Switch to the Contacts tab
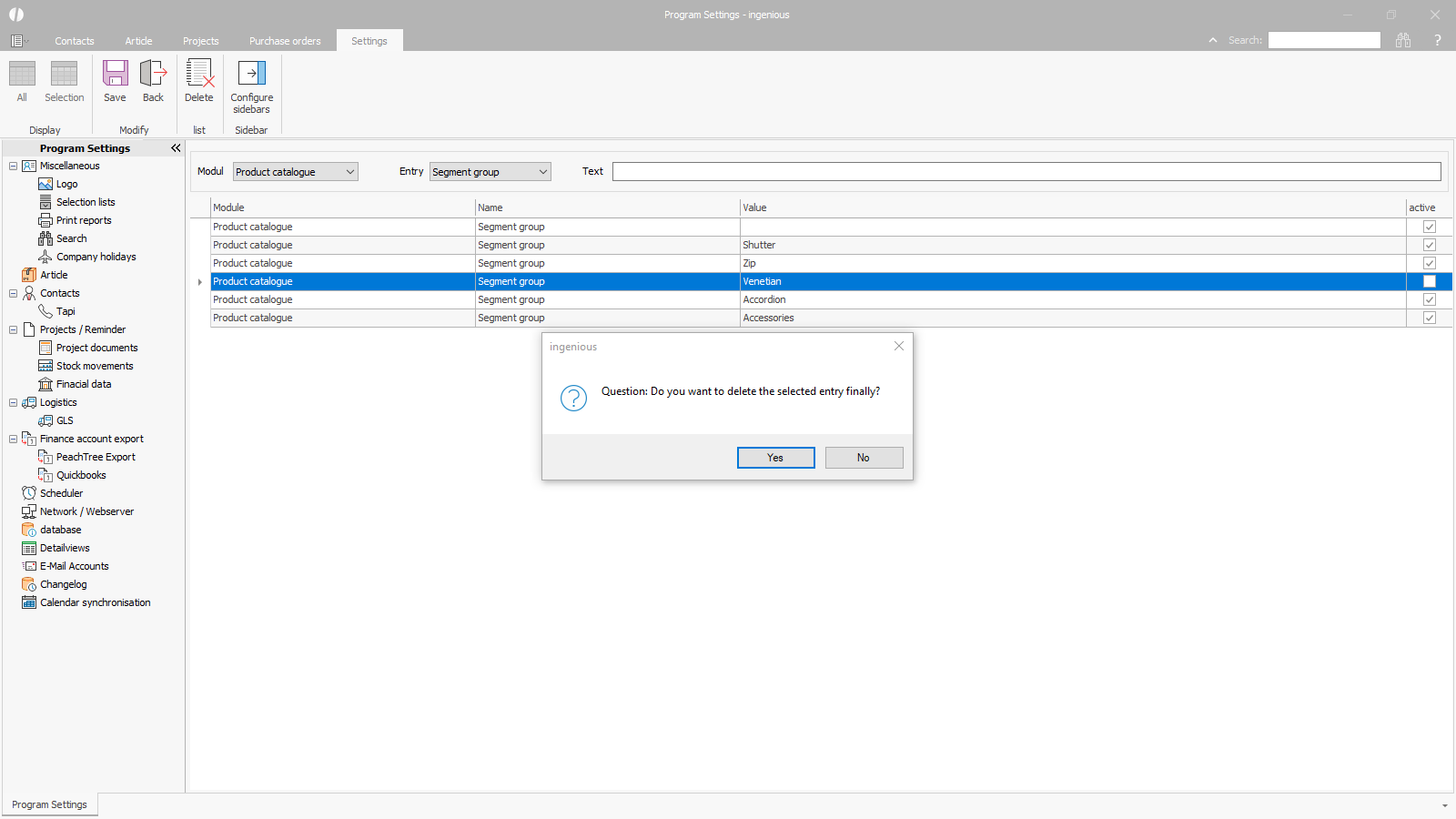 pyautogui.click(x=74, y=41)
